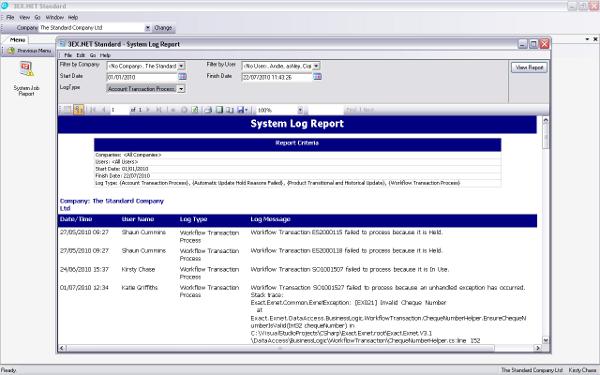Select date cell 24/06/2010 15:37
The width and height of the screenshot is (600, 375).
click(84, 269)
